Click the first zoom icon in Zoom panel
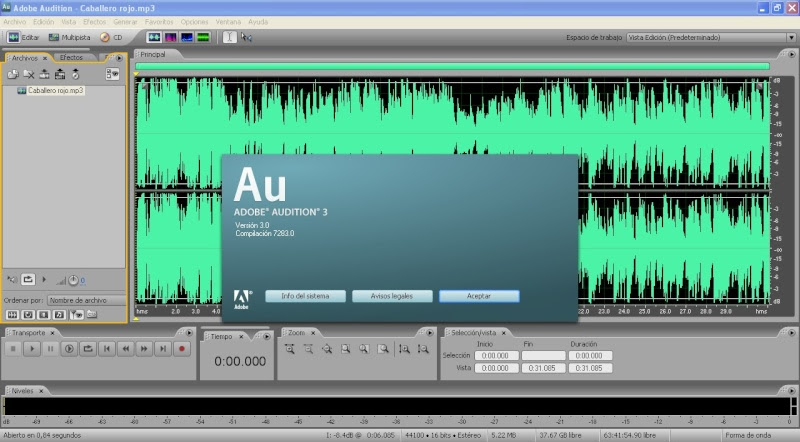Viewport: 800px width, 442px height. 290,348
